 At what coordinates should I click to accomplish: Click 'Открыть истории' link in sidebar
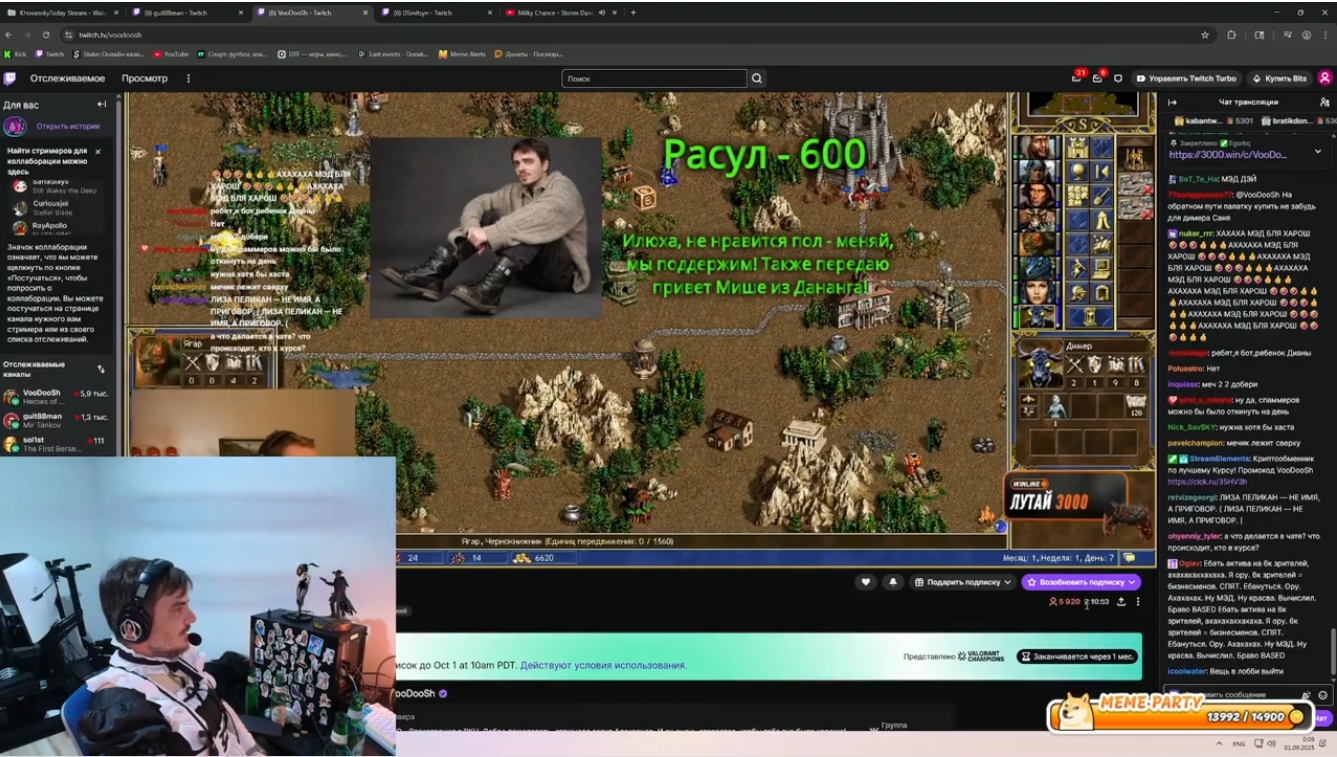click(68, 126)
